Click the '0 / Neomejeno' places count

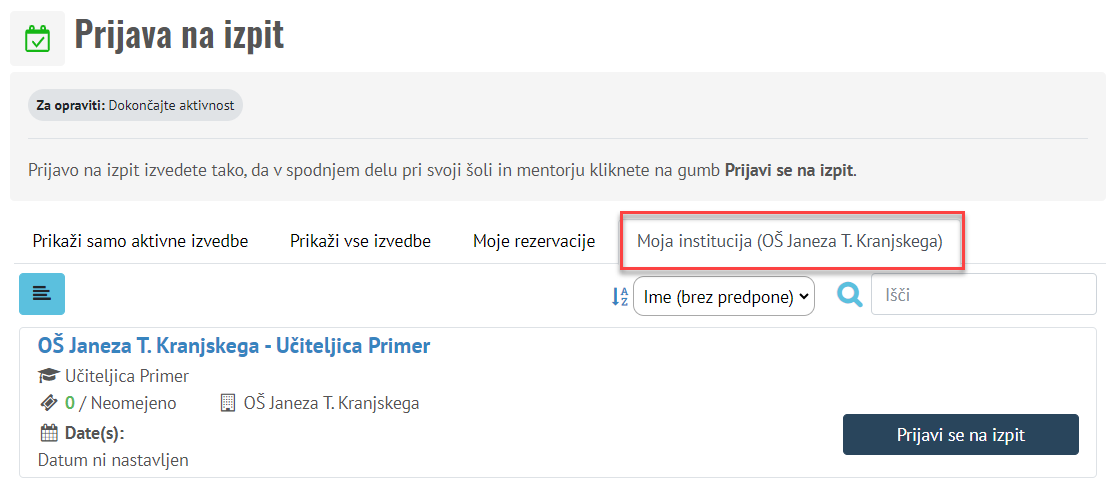tap(121, 404)
